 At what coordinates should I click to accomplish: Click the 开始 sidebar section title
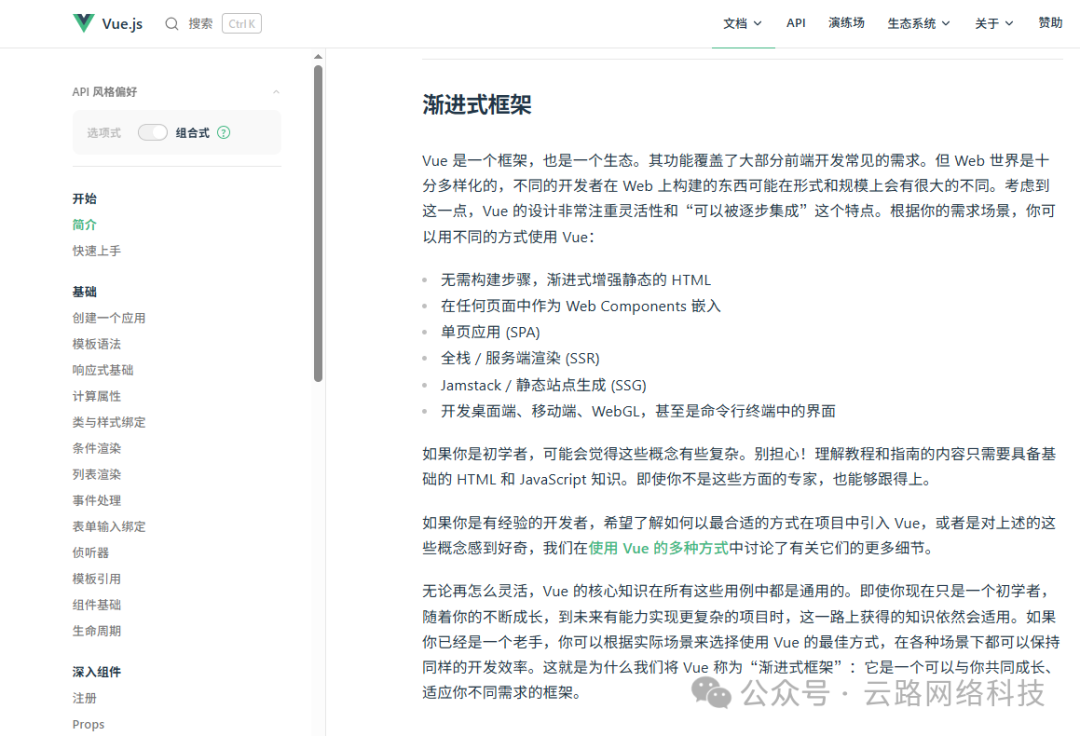coord(85,198)
